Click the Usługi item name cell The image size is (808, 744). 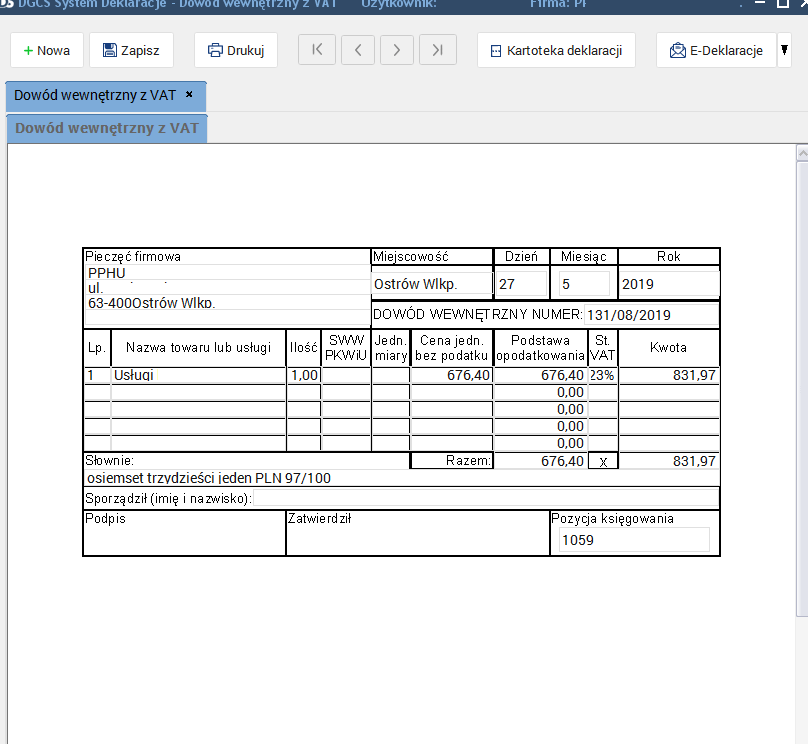[x=198, y=375]
